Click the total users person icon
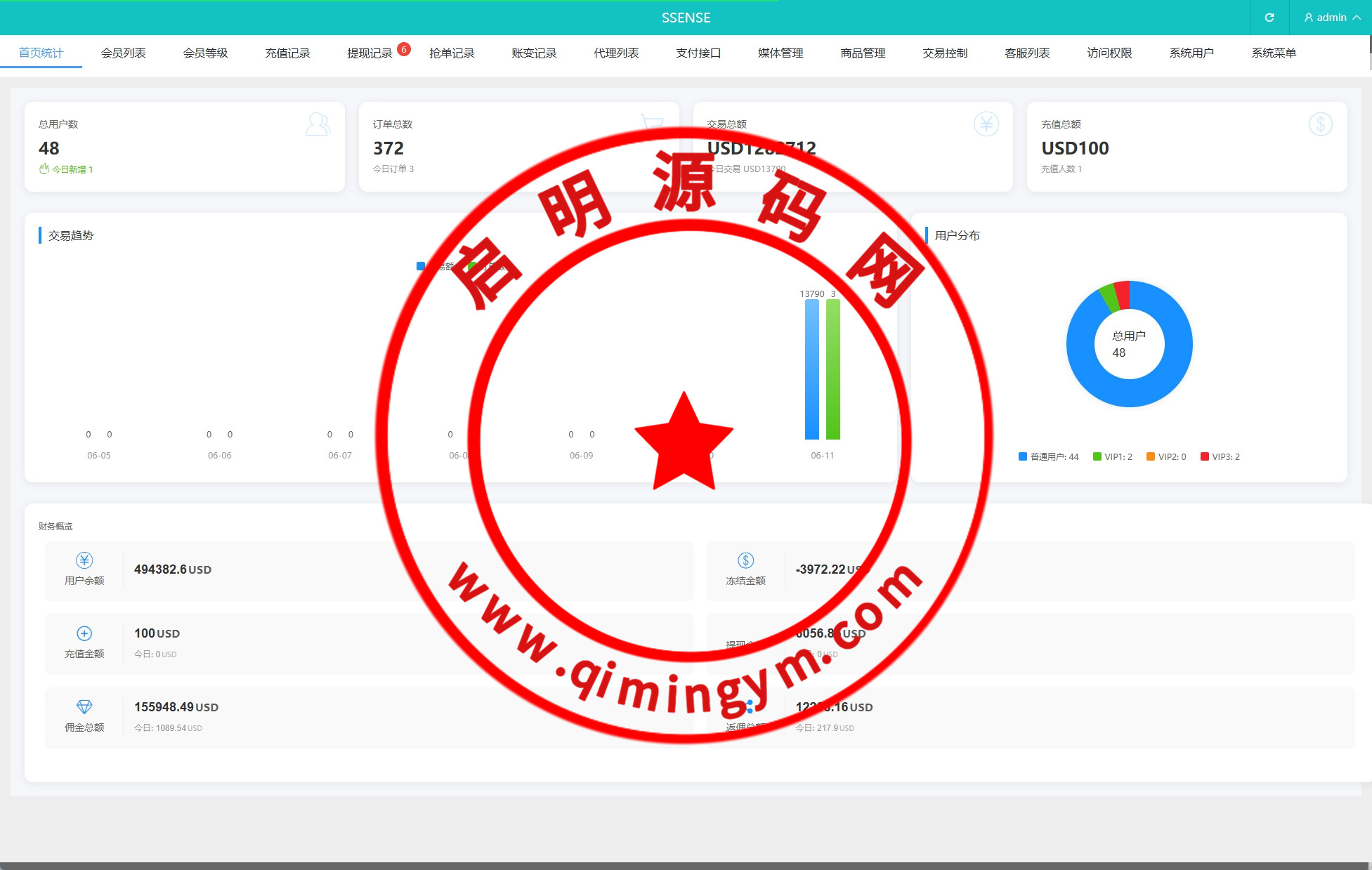 (318, 124)
